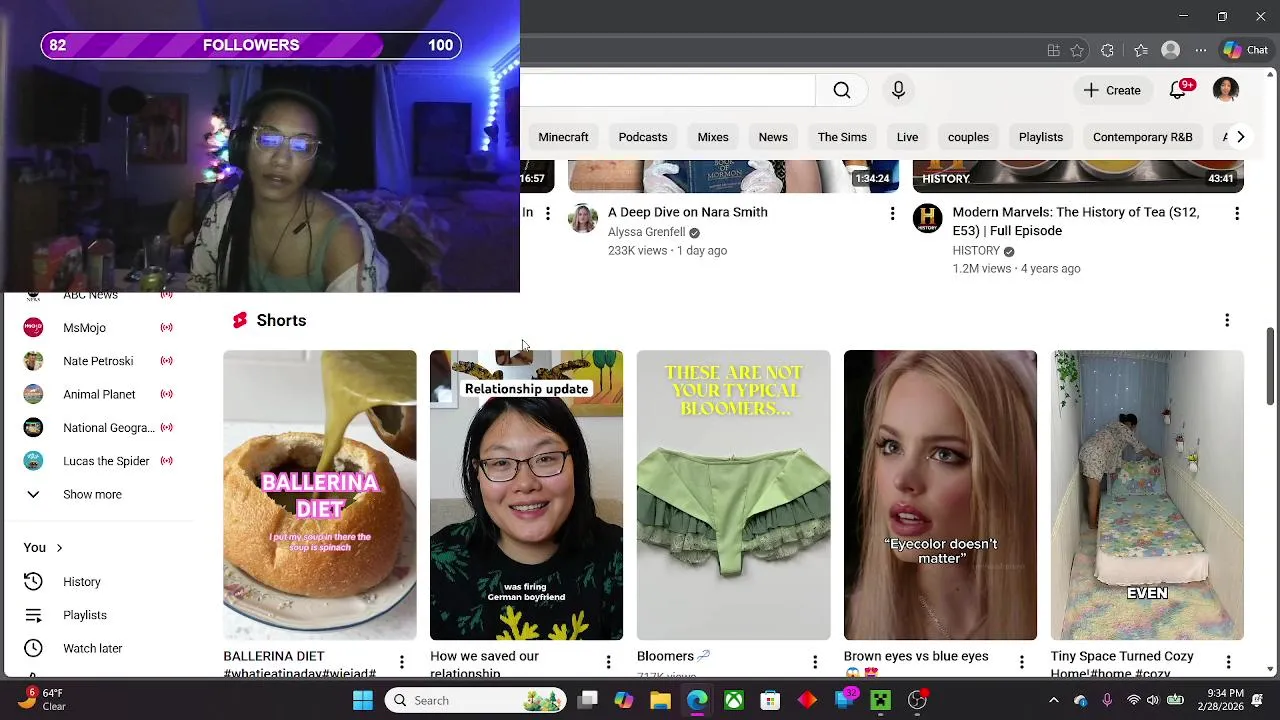The width and height of the screenshot is (1280, 720).
Task: Open the Alyssa Grenfell channel link
Action: pyautogui.click(x=646, y=232)
